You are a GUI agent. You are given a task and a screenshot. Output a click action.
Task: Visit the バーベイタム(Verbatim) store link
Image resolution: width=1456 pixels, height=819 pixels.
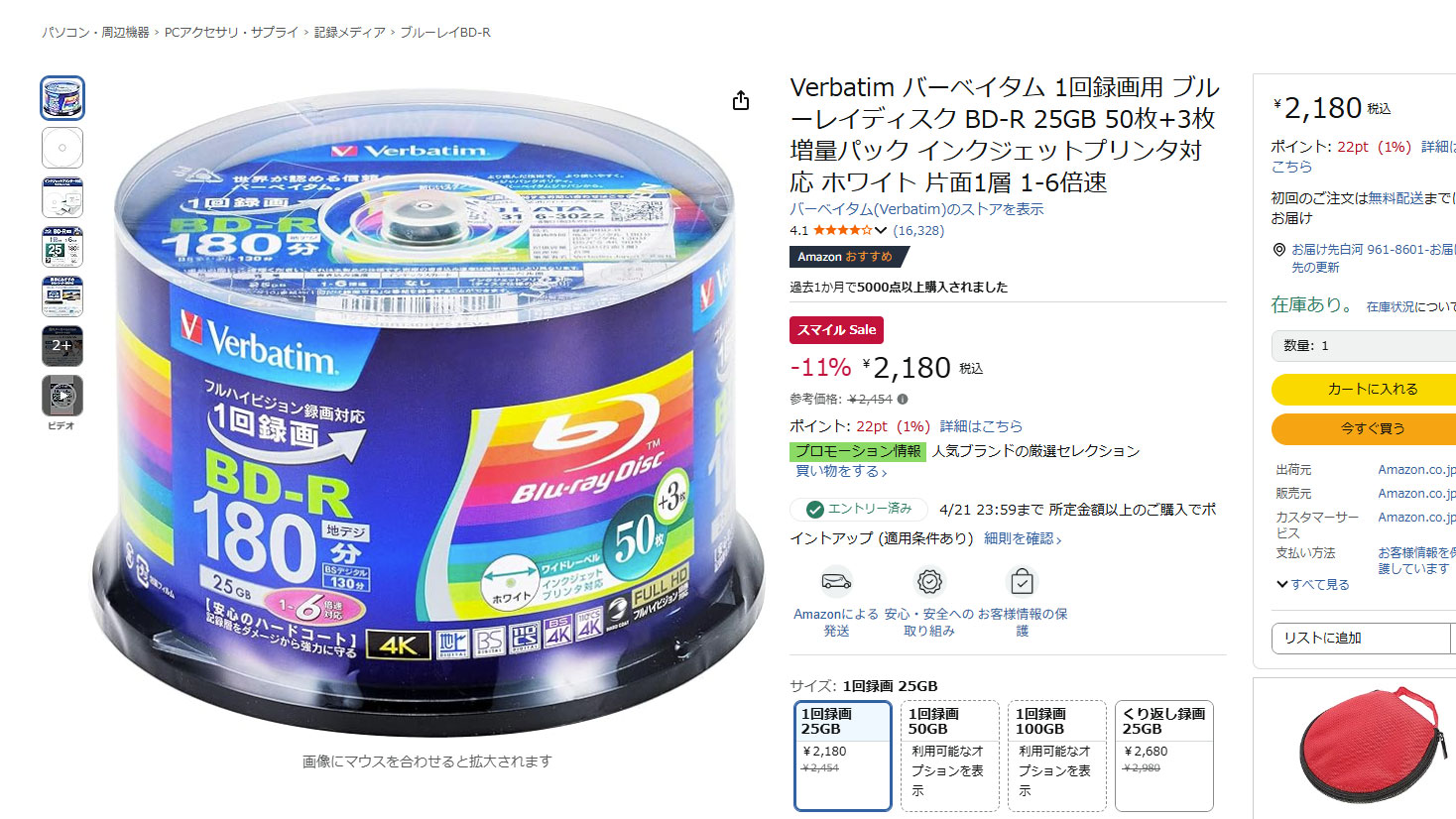916,209
